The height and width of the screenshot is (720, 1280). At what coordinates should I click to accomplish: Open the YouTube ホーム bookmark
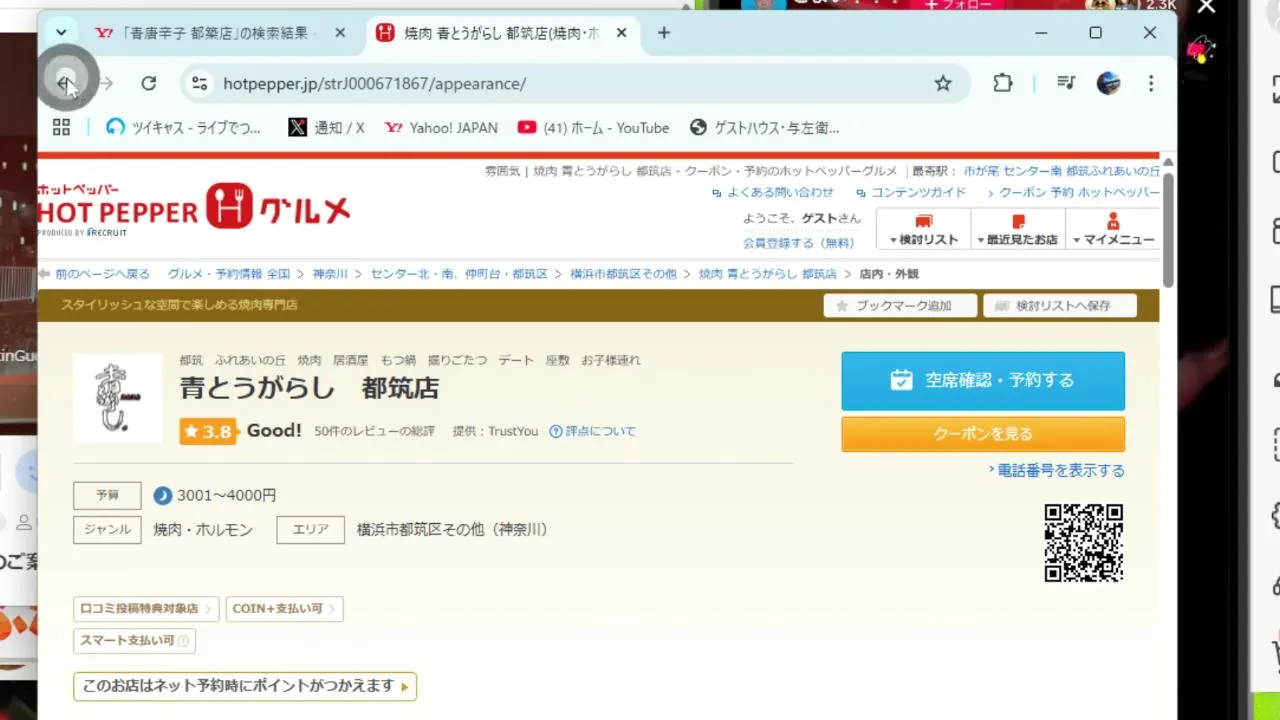(x=593, y=127)
